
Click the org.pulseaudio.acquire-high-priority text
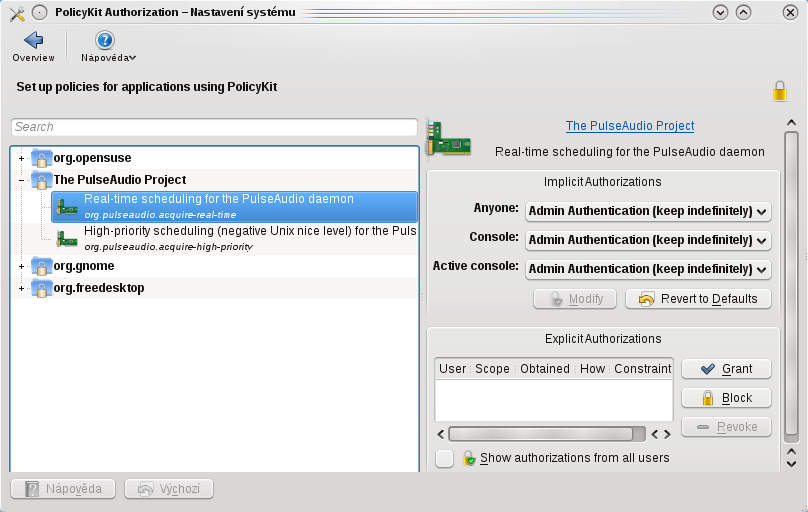[x=169, y=247]
